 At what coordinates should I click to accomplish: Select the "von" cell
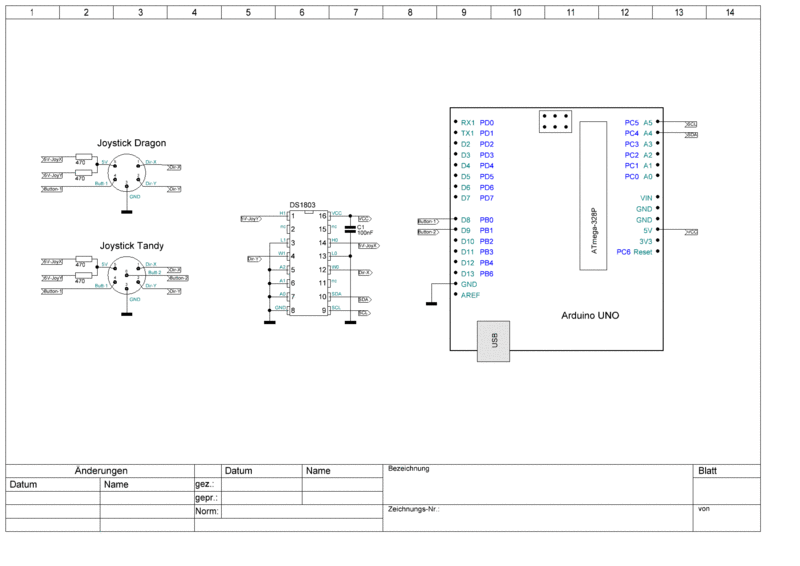point(727,518)
